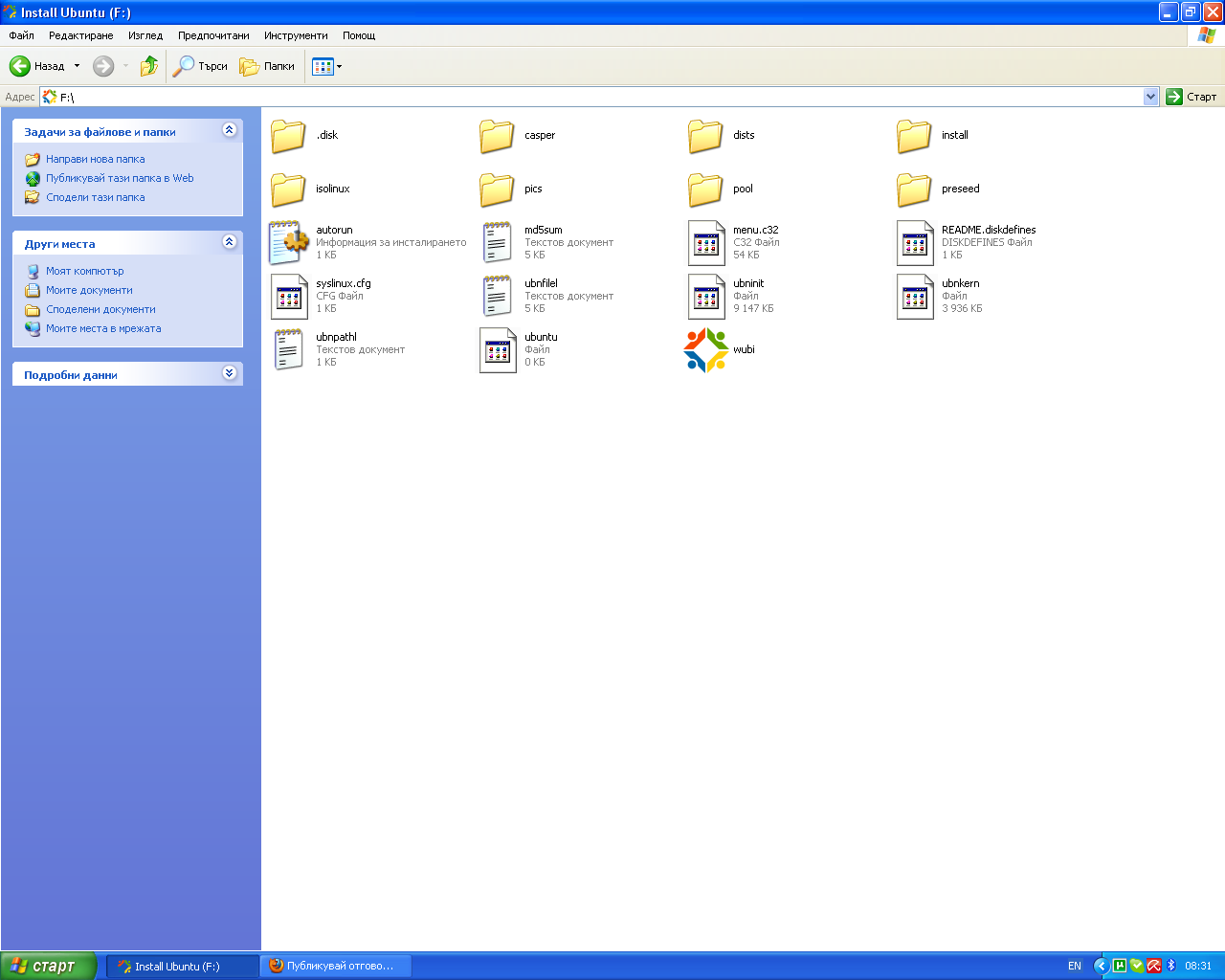Screen dimensions: 1225x980
Task: Click the Сподели тази папка link
Action: (96, 198)
